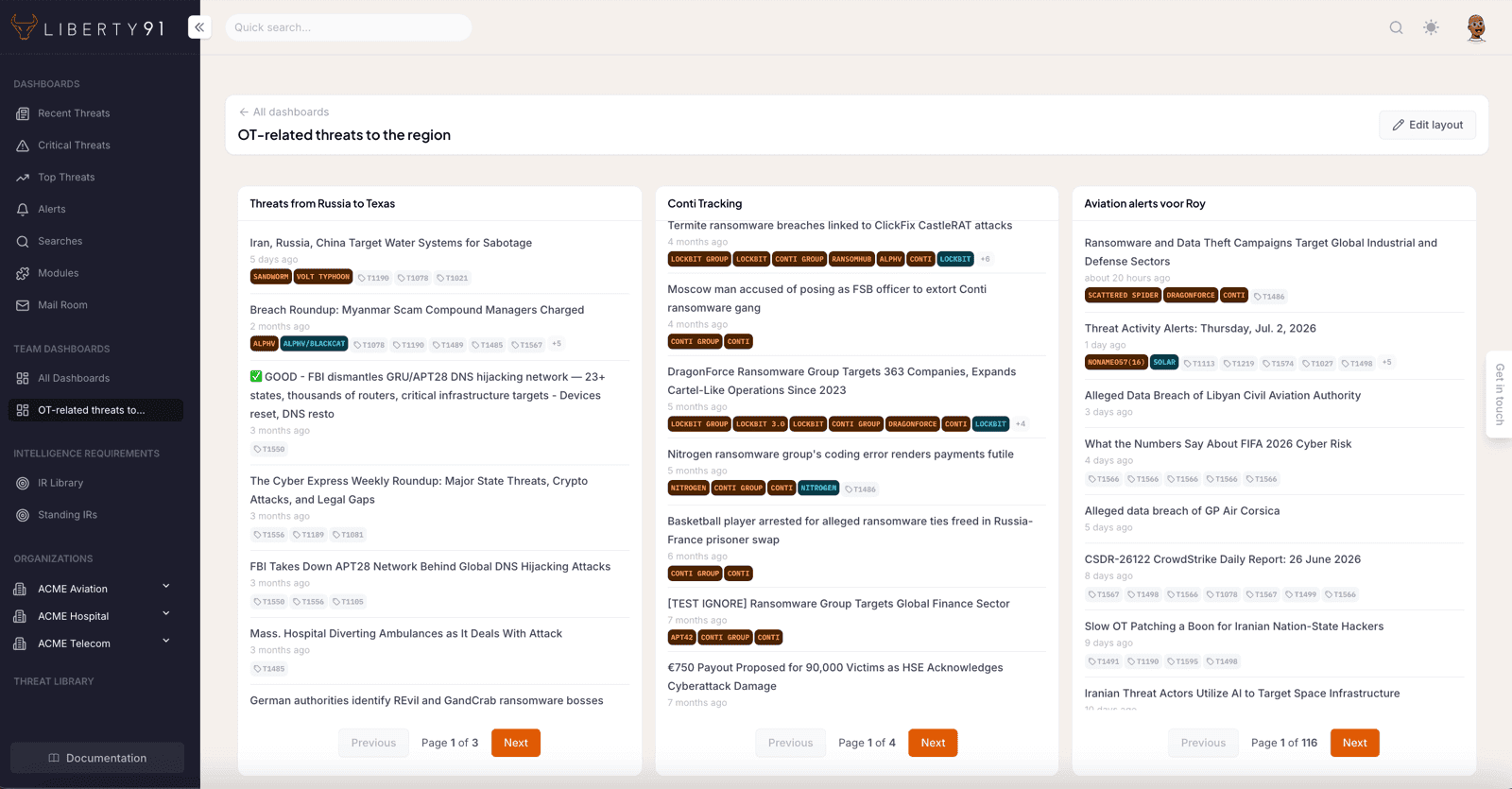Open FIFA 2026 Cyber Risk article
Screen dimensions: 1512x789
coord(1218,444)
